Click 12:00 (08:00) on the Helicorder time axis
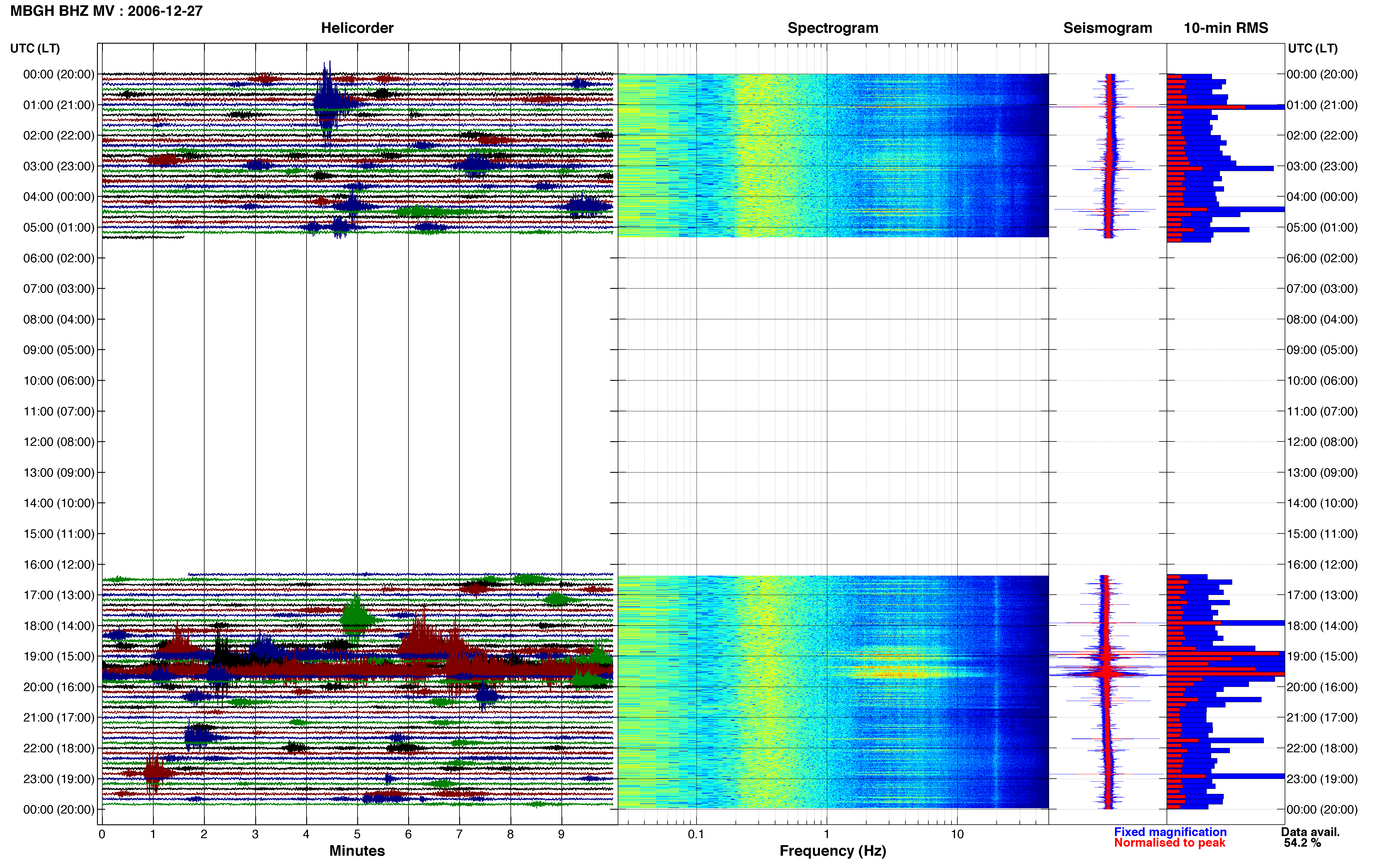The image size is (1389, 868). tap(59, 442)
